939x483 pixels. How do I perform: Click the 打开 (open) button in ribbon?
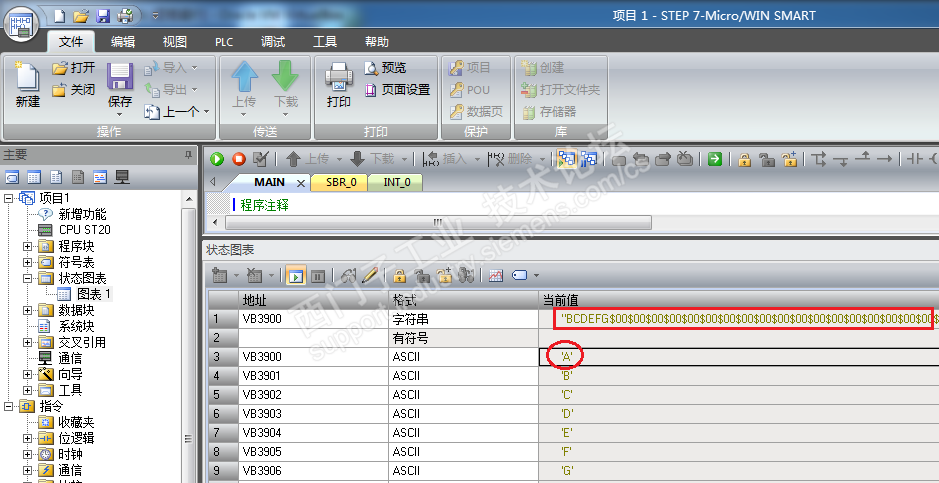pyautogui.click(x=74, y=68)
